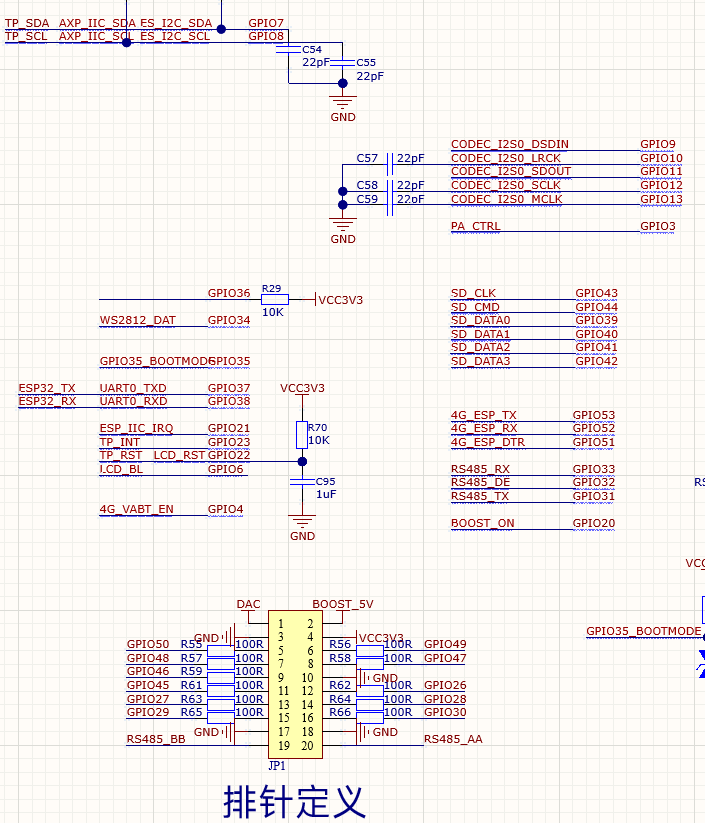Select the GPIO3 net label

(658, 226)
